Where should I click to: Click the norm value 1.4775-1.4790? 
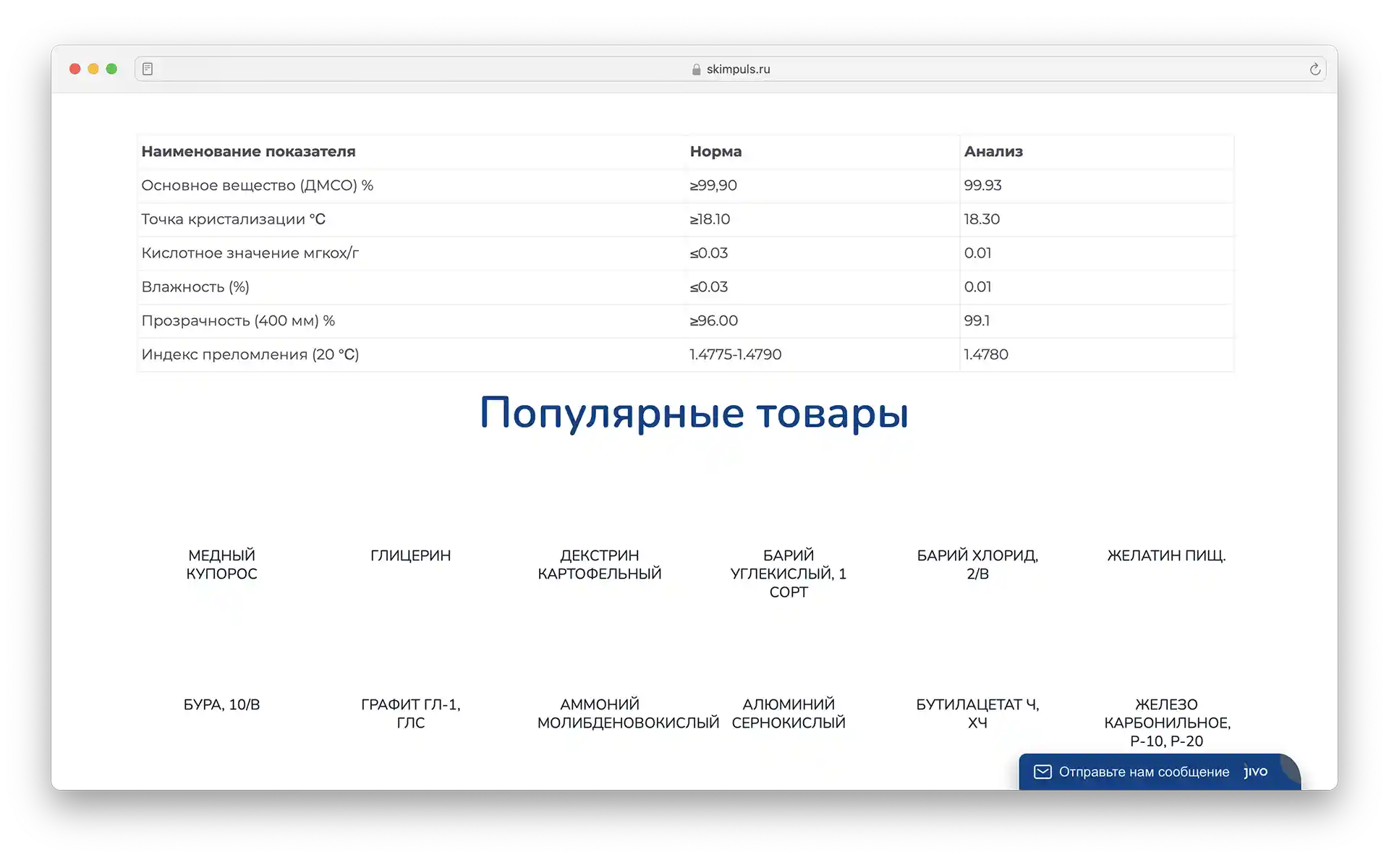click(735, 354)
